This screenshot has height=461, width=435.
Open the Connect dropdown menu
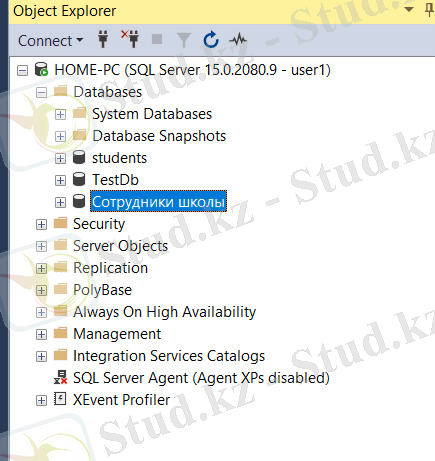(51, 41)
